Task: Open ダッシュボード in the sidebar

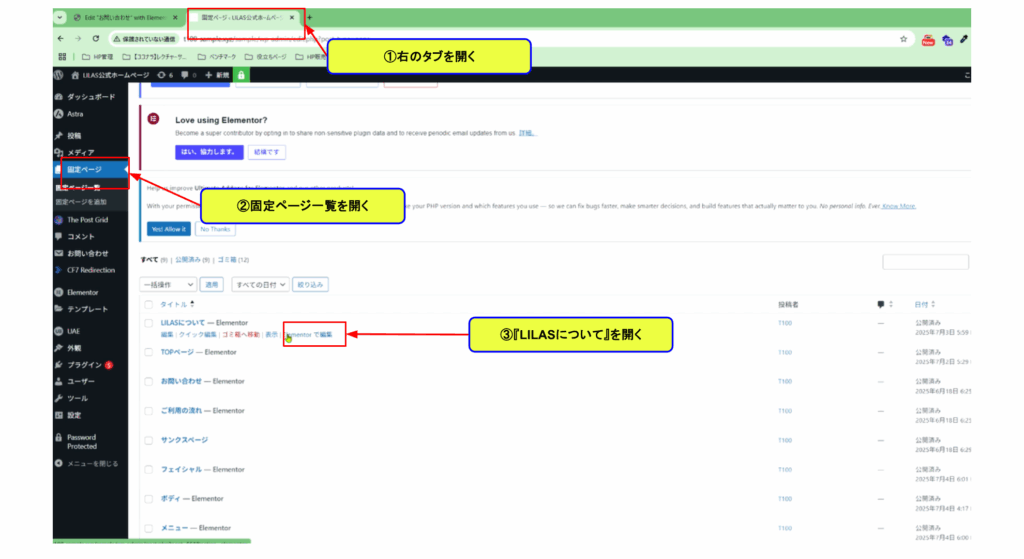Action: point(91,97)
